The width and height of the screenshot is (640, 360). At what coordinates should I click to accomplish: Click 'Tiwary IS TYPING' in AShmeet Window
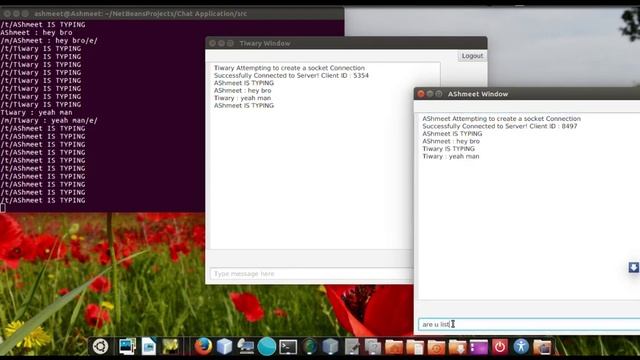[x=449, y=149]
